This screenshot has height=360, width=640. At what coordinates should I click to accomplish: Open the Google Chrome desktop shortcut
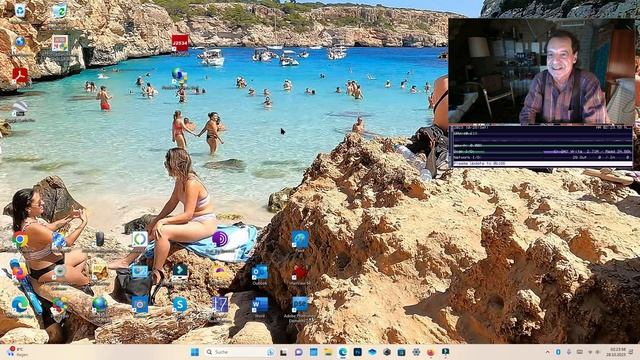20,240
